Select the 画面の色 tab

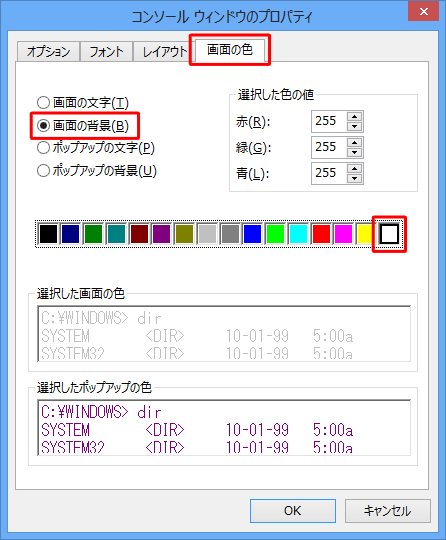click(x=230, y=50)
